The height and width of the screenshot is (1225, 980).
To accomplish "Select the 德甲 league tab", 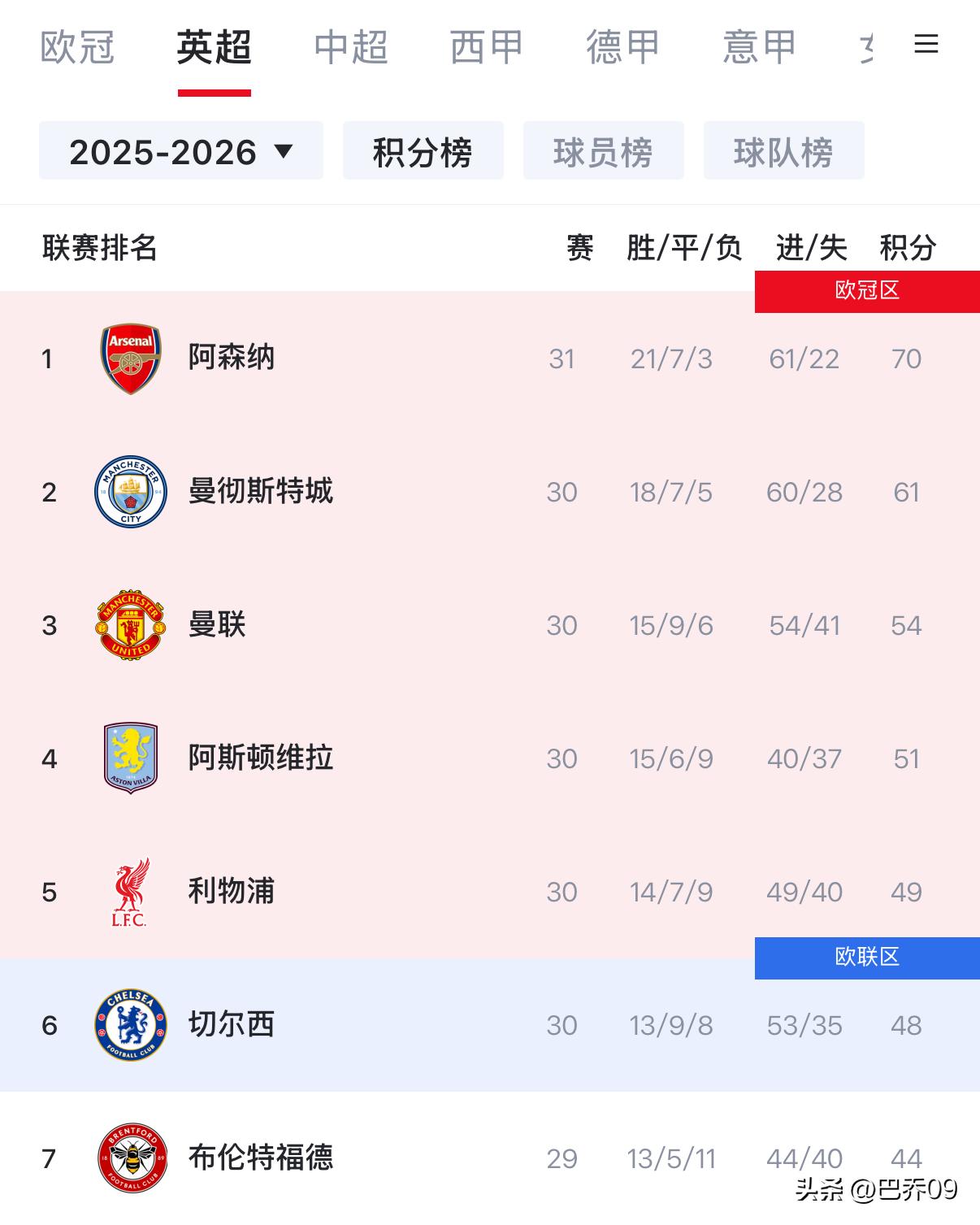I will [622, 47].
